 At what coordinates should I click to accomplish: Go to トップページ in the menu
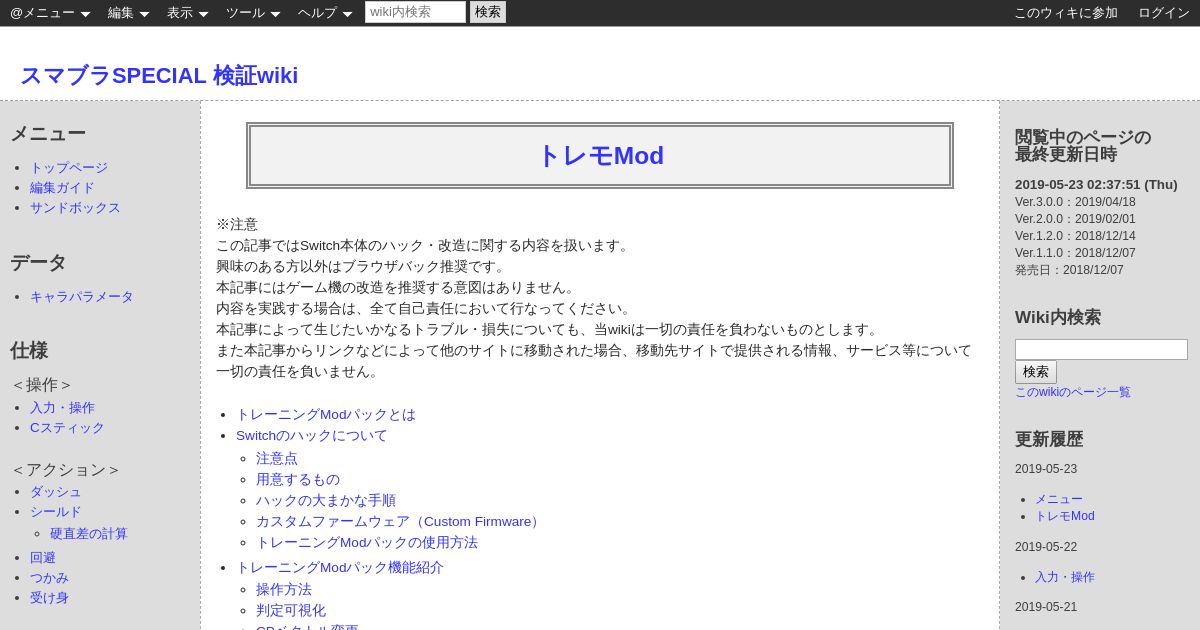69,168
